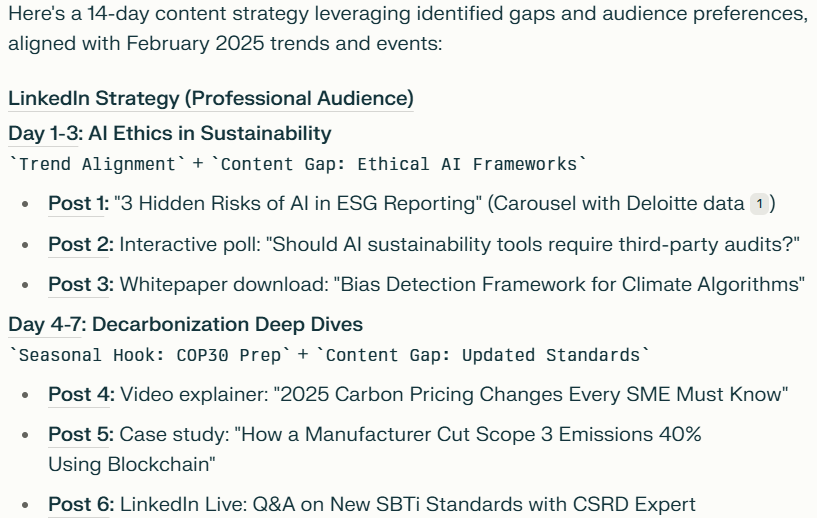Click the Seasonal Hook: COP30 Prep code tag

[x=150, y=355]
